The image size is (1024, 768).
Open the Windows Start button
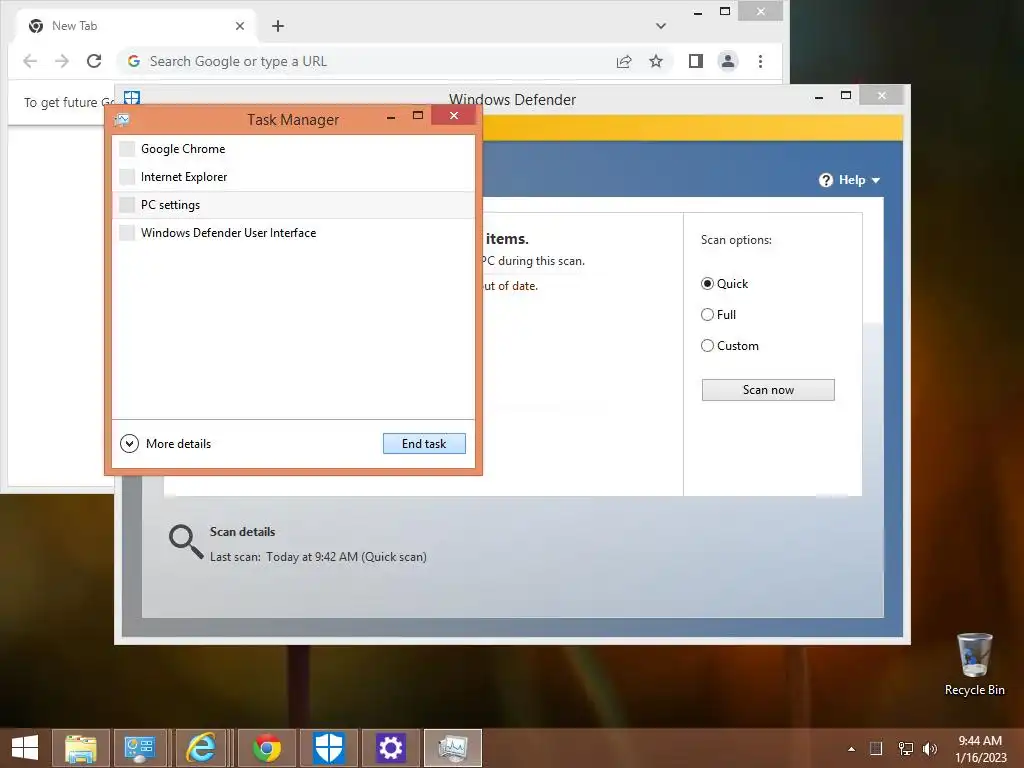click(25, 748)
